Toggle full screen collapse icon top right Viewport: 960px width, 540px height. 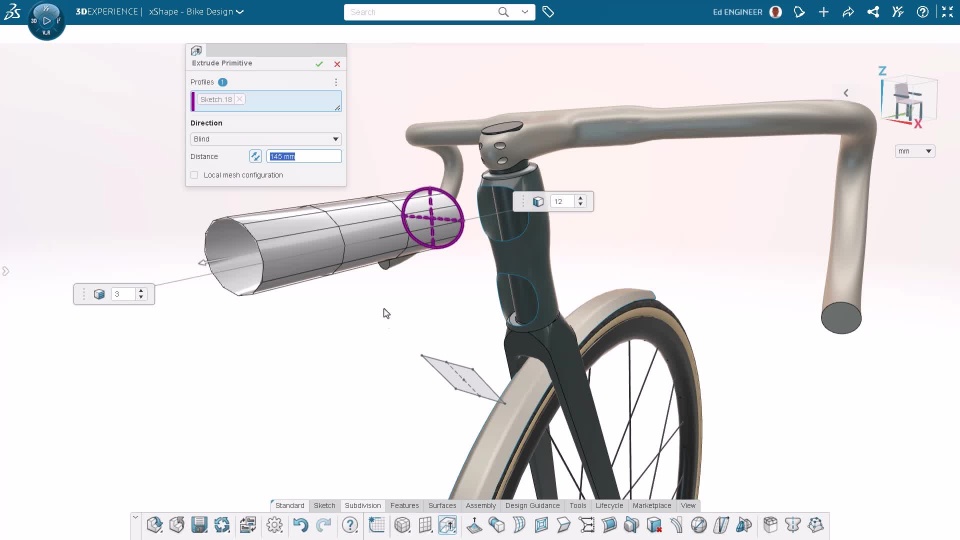click(x=947, y=12)
